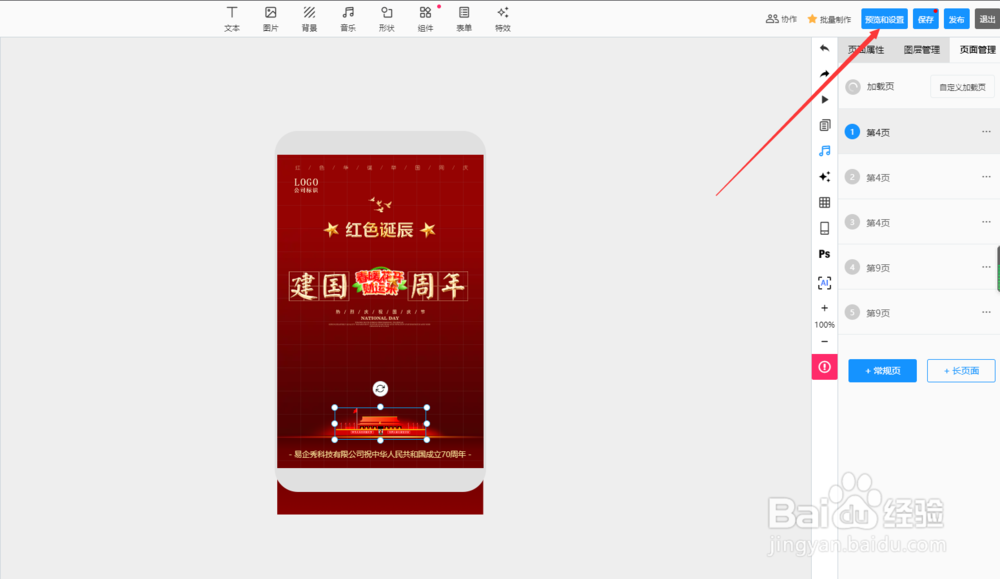
Task: Open the AI tool in the sidebar
Action: (824, 283)
